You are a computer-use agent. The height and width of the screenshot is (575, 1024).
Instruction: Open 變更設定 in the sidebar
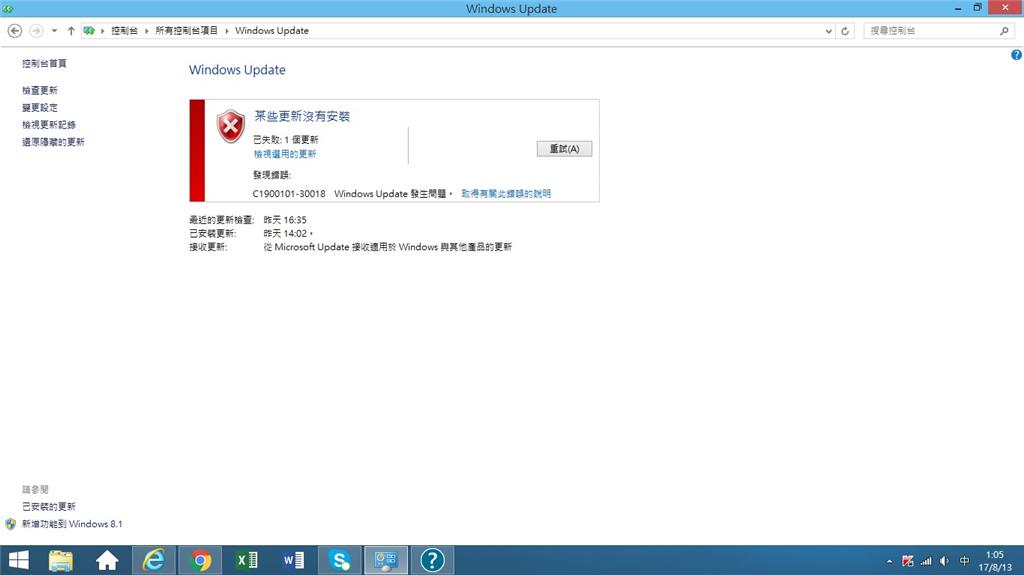click(x=40, y=107)
